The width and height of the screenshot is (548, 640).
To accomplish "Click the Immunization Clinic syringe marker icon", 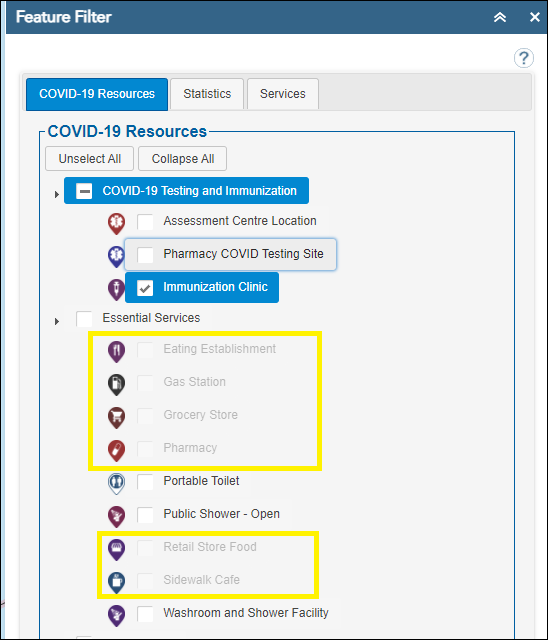I will (x=116, y=289).
